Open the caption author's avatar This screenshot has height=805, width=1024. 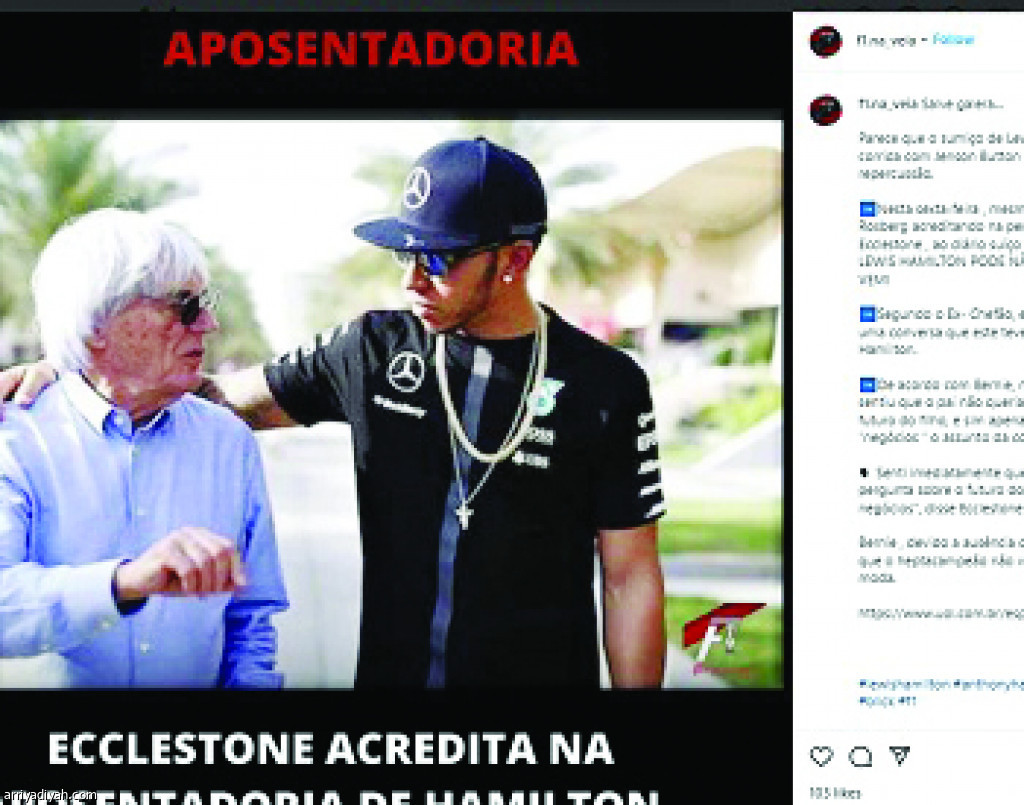[x=825, y=110]
